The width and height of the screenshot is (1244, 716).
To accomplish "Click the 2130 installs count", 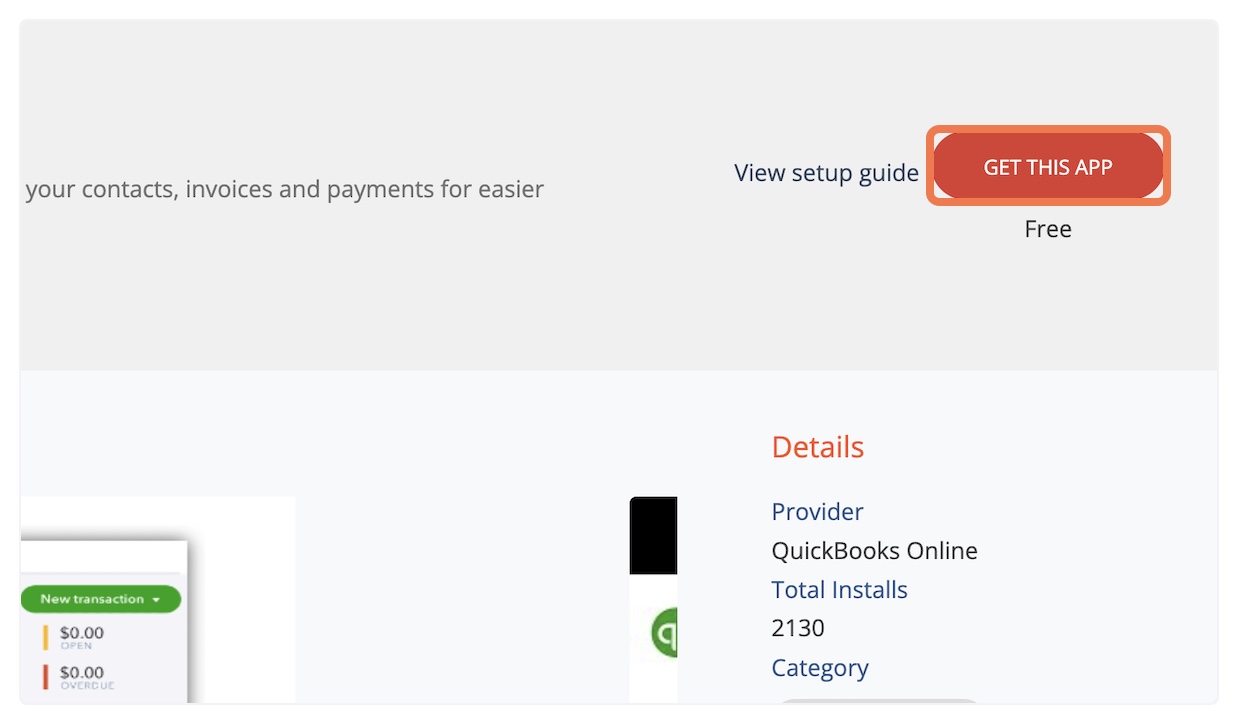I will tap(798, 629).
